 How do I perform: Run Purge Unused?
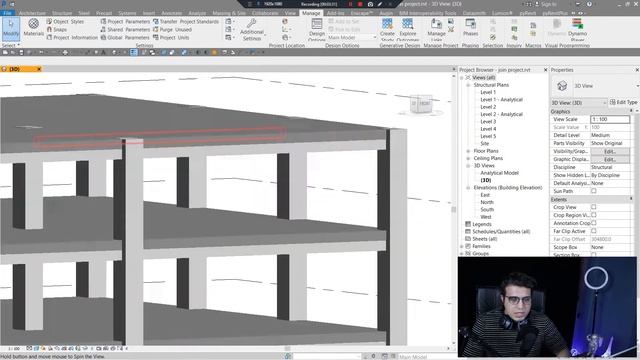tap(172, 29)
